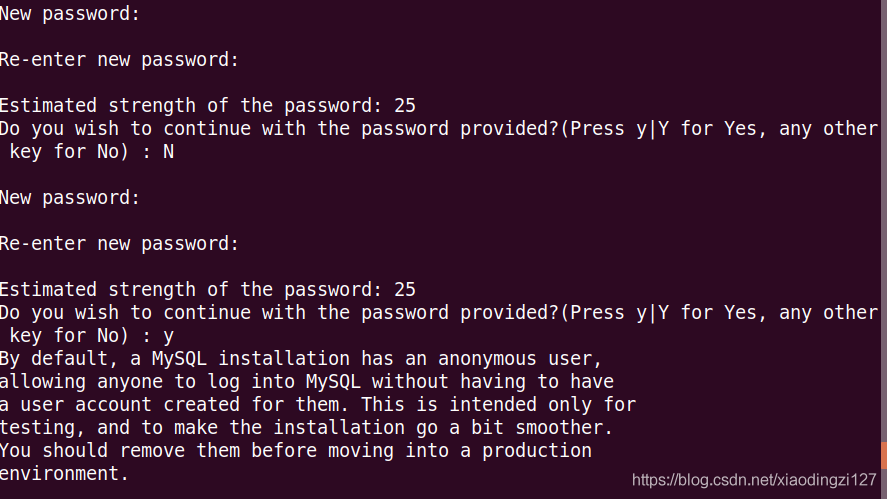
Task: Click the line 'testing, and to make the installation'
Action: [x=307, y=428]
